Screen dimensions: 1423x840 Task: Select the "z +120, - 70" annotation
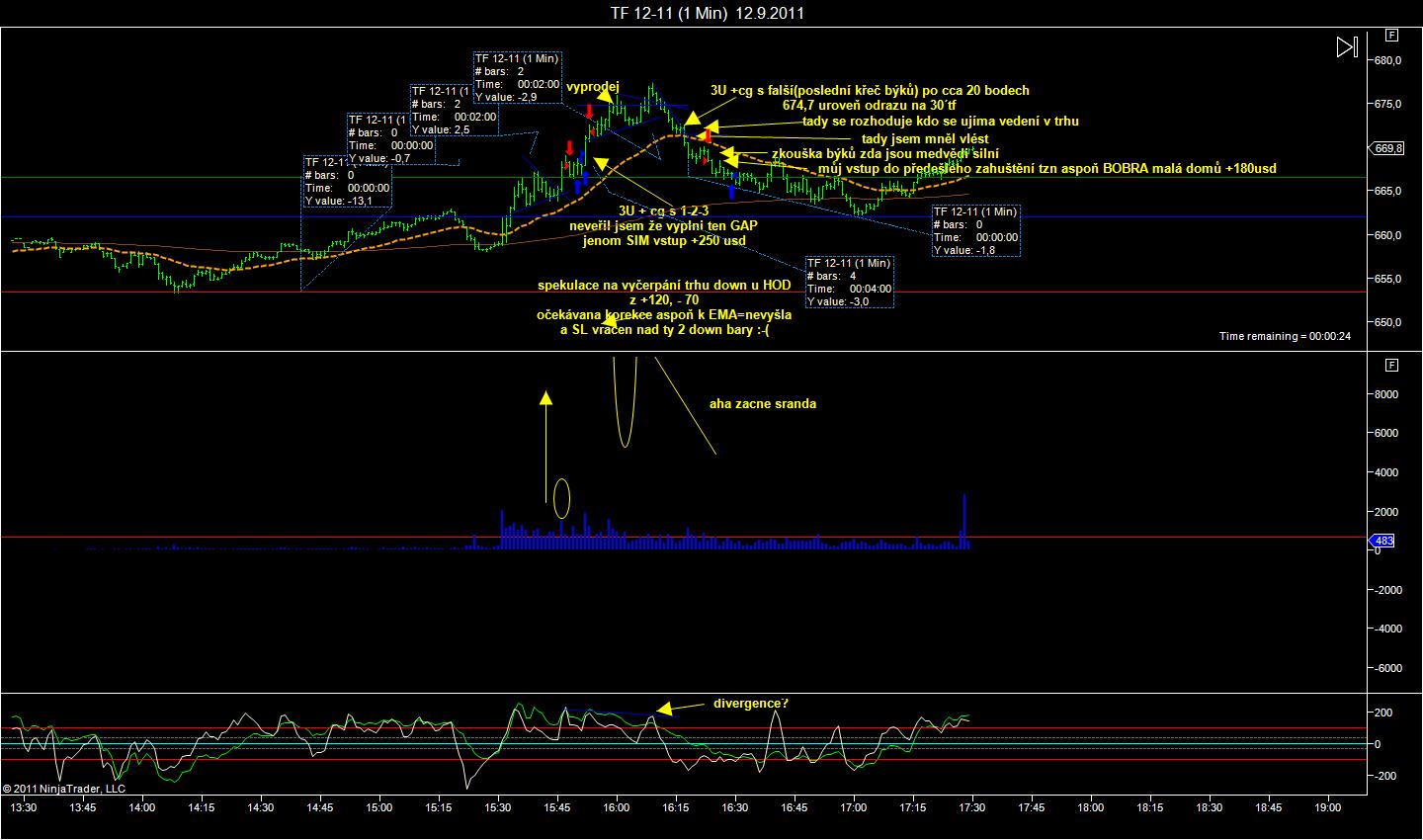coord(664,300)
